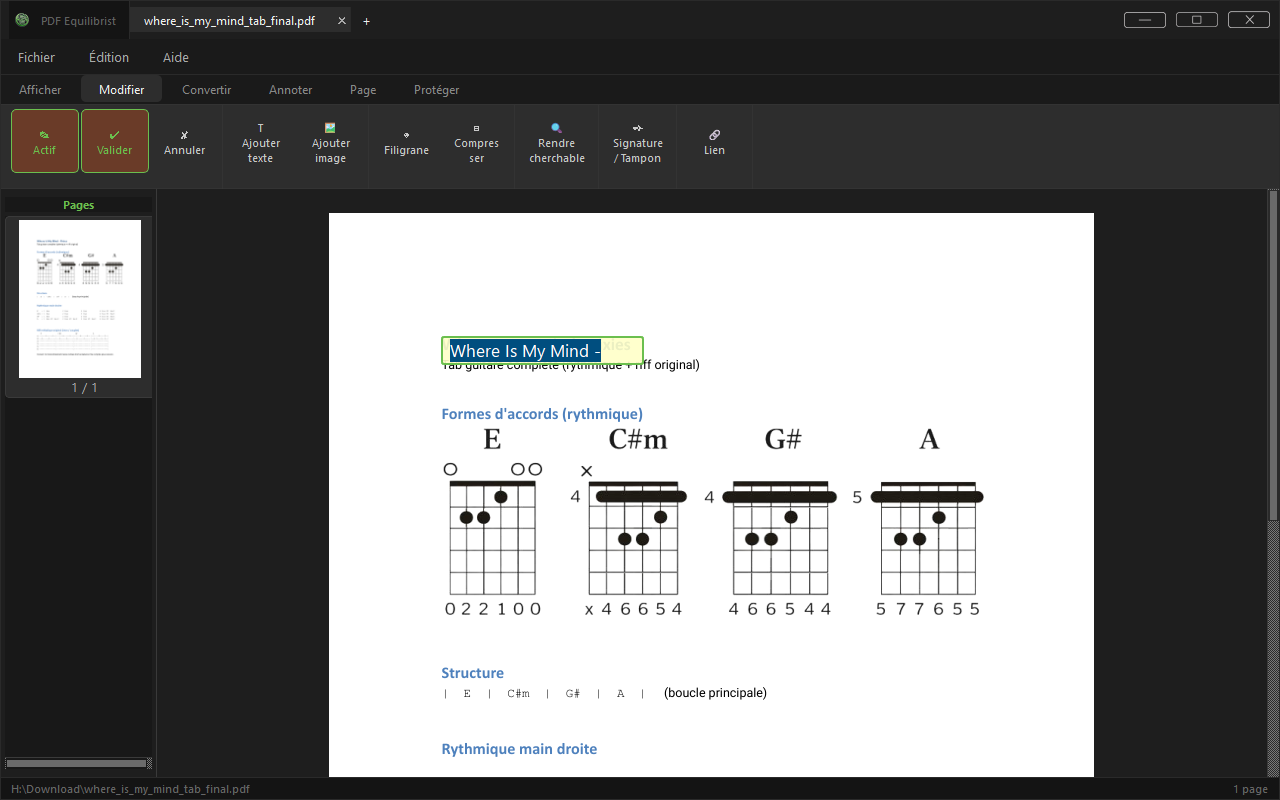
Task: Open the Édition menu
Action: pos(109,58)
